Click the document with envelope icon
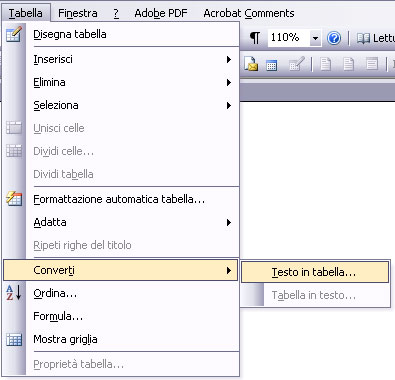The image size is (395, 380). coord(251,64)
